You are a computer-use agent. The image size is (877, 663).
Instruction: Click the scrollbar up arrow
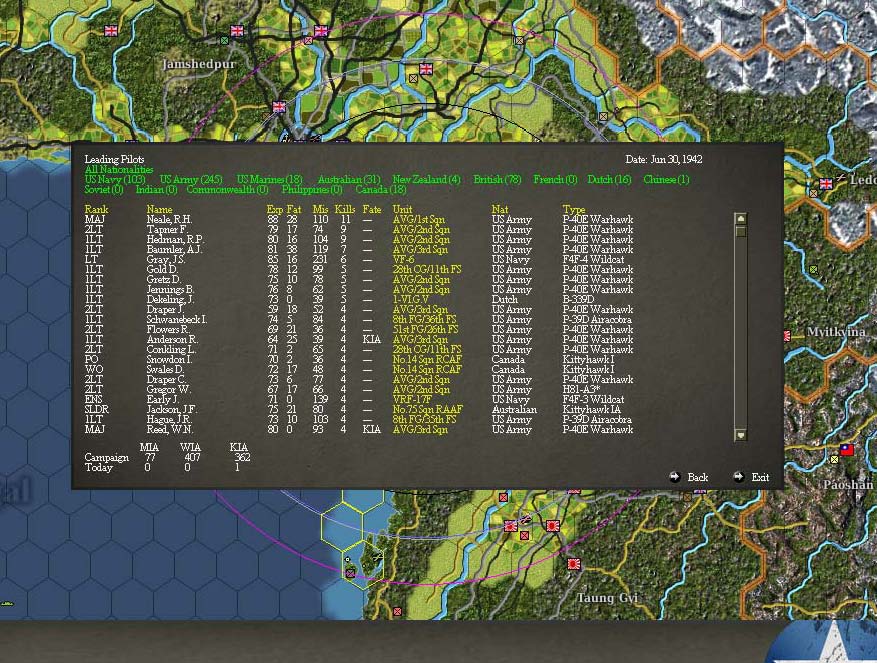coord(741,219)
